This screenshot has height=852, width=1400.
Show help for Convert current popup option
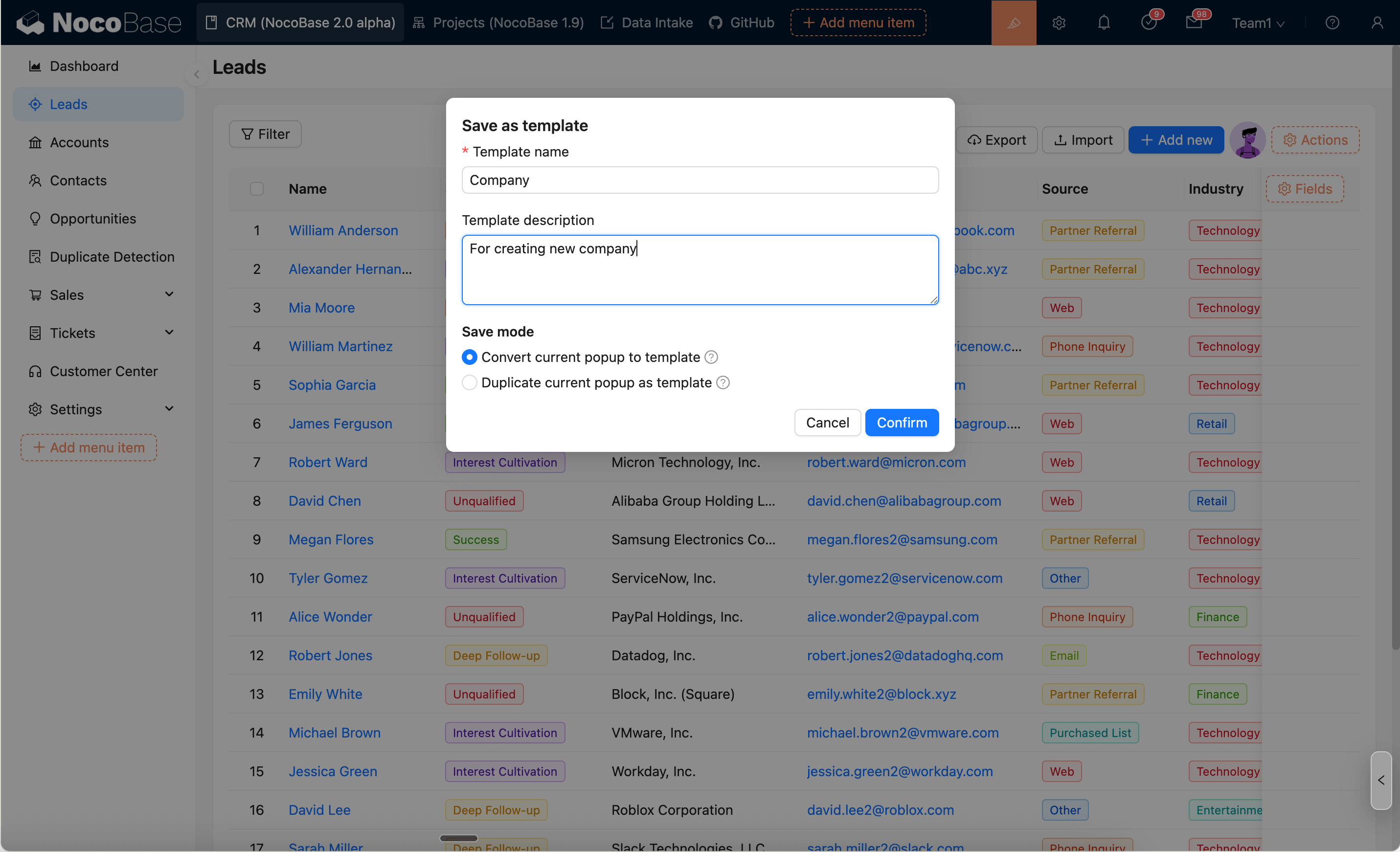point(711,357)
